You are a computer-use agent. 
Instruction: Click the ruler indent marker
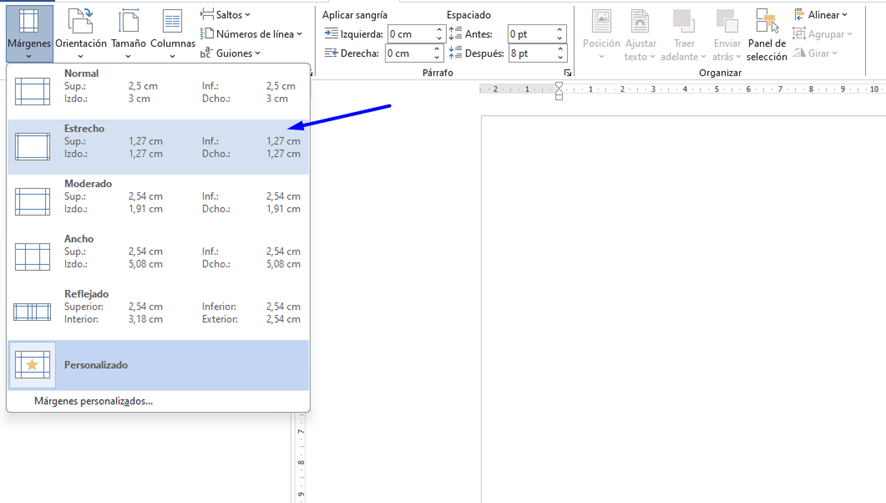point(559,90)
